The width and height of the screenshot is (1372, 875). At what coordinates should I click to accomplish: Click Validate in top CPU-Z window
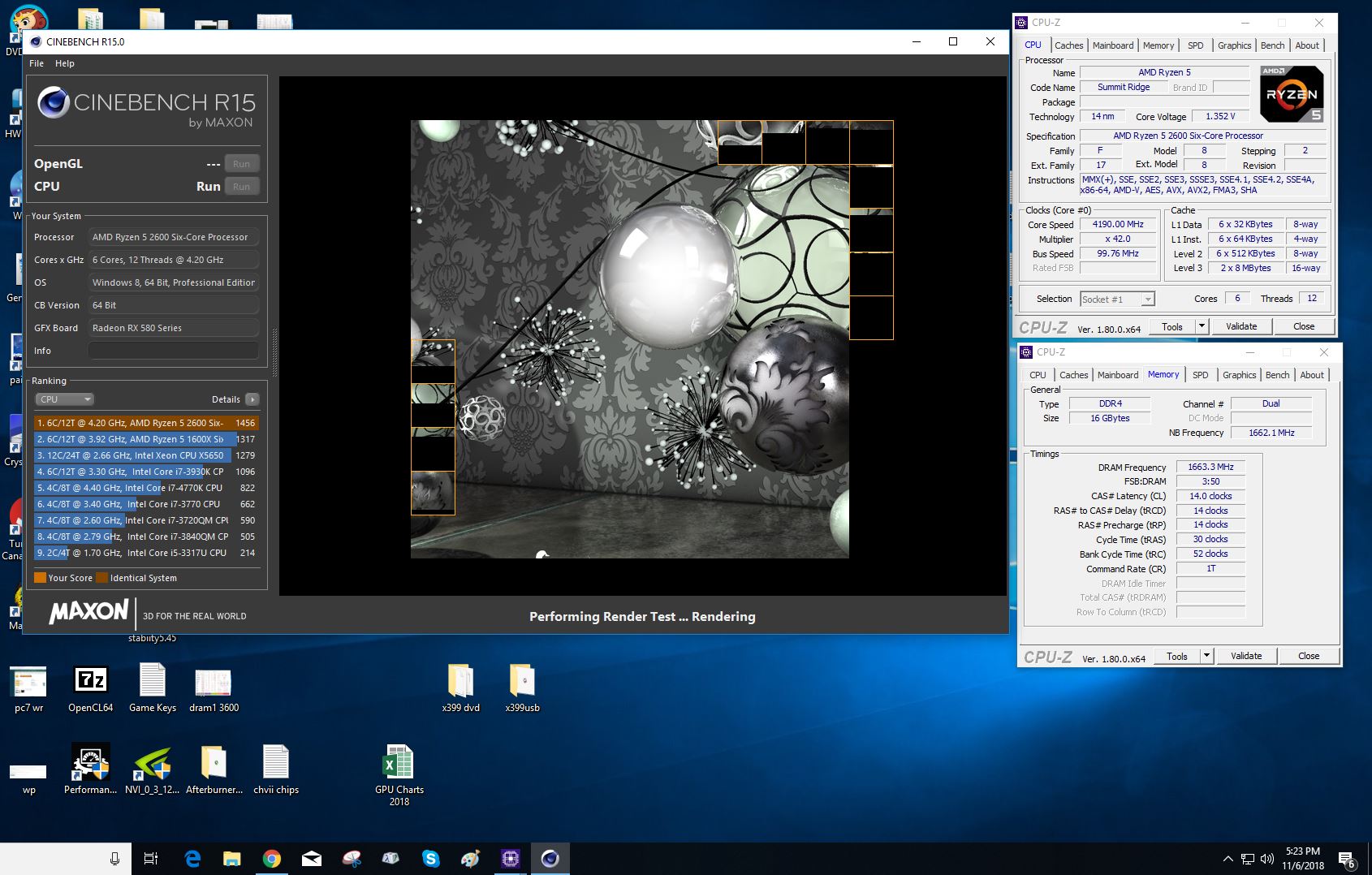pyautogui.click(x=1241, y=326)
